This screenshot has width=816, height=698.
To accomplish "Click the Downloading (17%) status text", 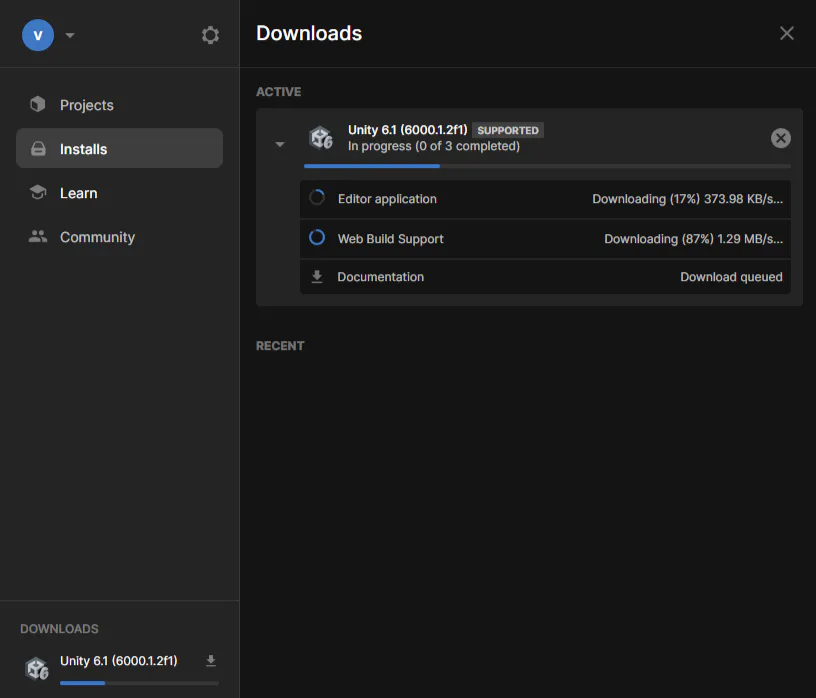I will (x=687, y=199).
